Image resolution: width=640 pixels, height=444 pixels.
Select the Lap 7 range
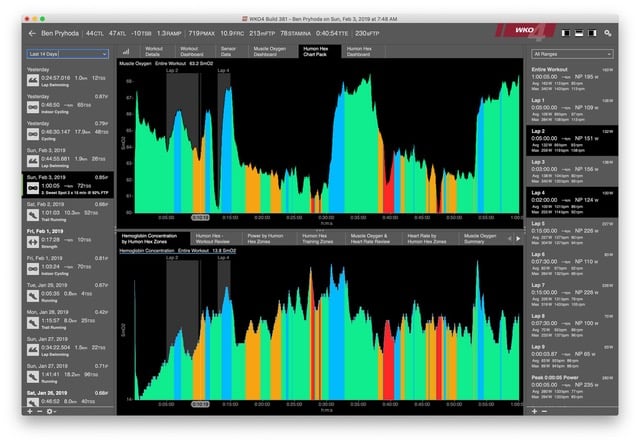pos(572,295)
